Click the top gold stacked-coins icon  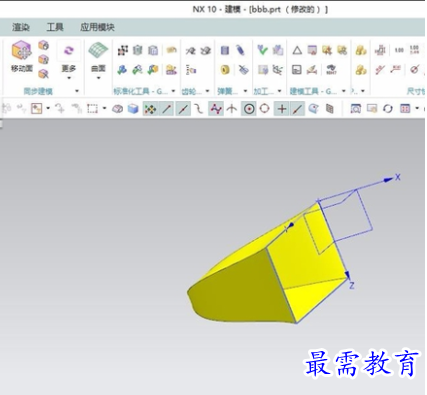click(361, 50)
